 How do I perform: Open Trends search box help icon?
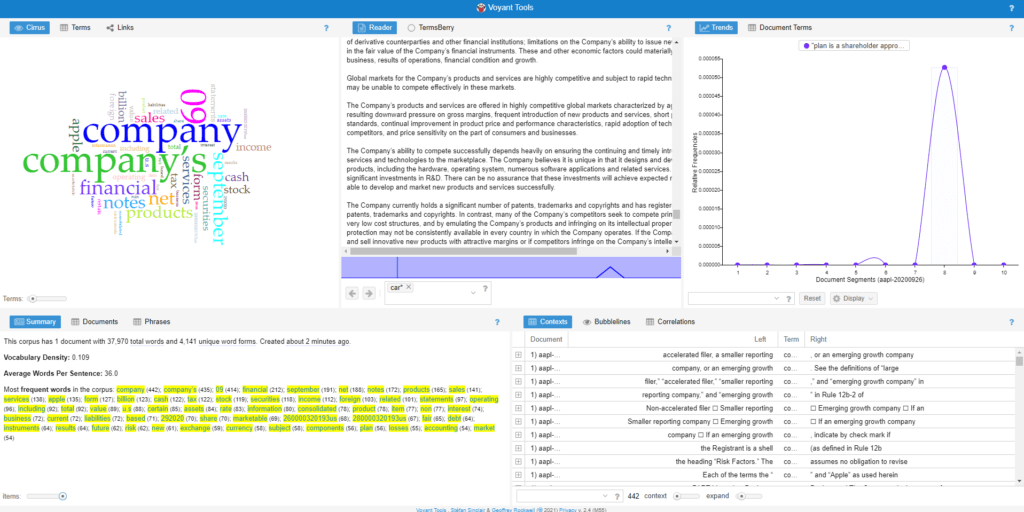pyautogui.click(x=789, y=298)
